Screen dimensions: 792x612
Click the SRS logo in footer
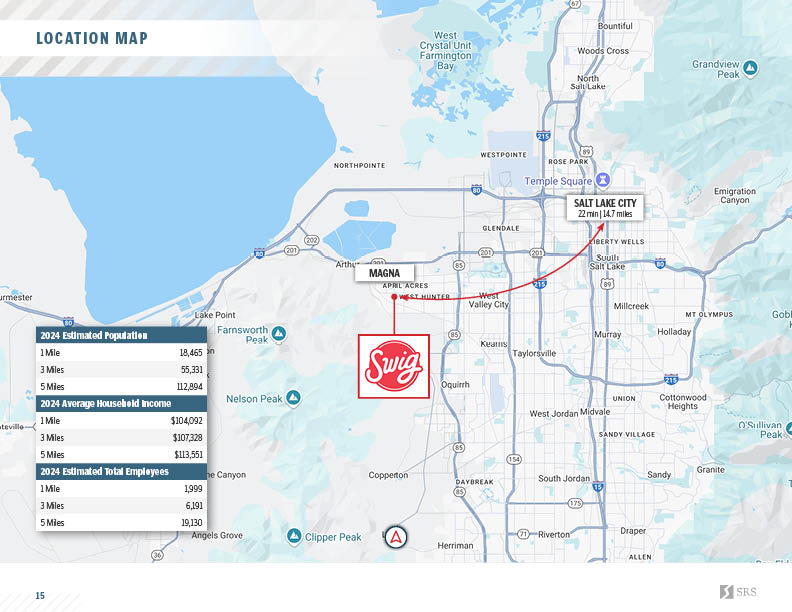pos(738,592)
